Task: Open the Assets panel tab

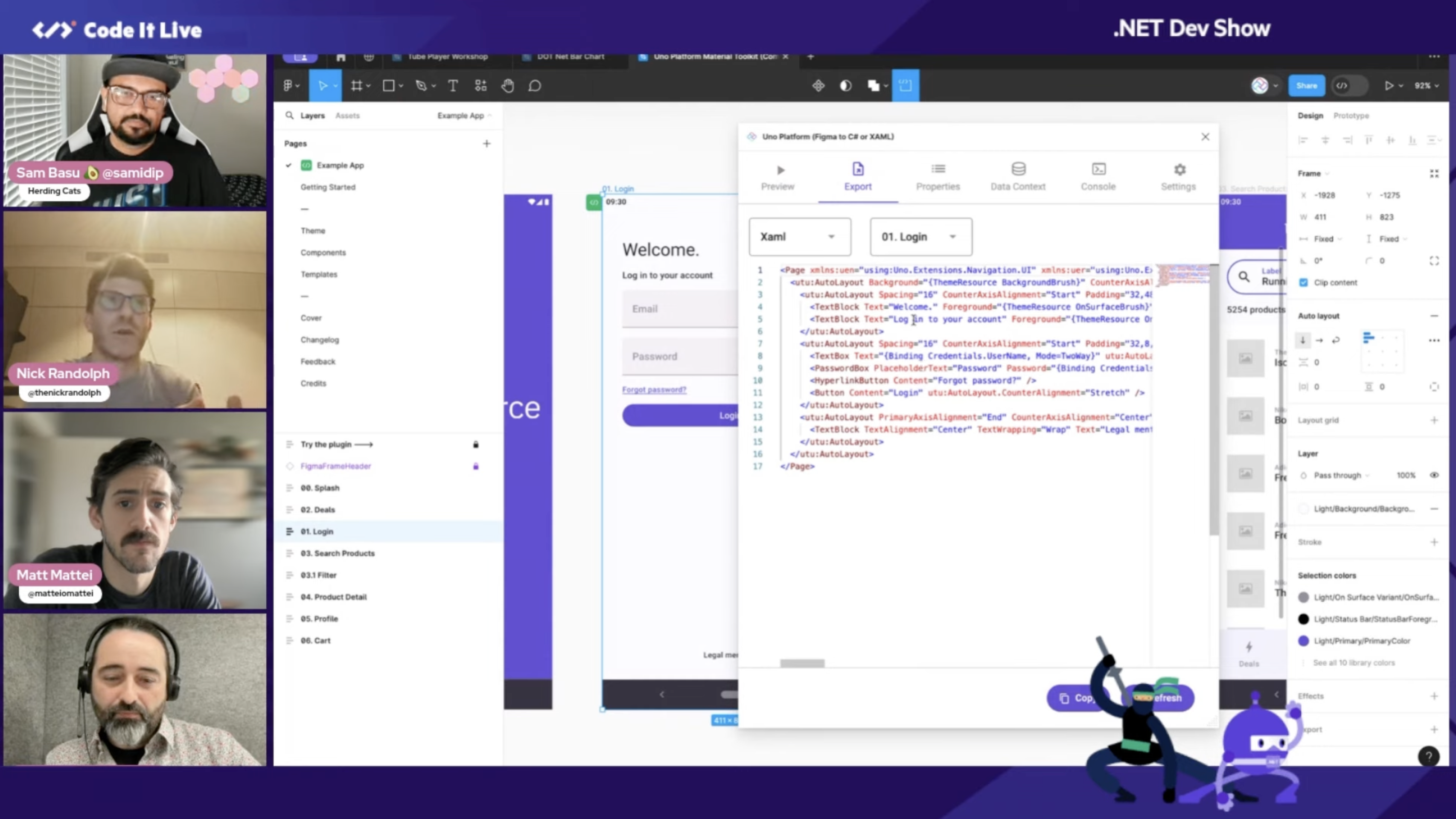Action: (x=347, y=115)
